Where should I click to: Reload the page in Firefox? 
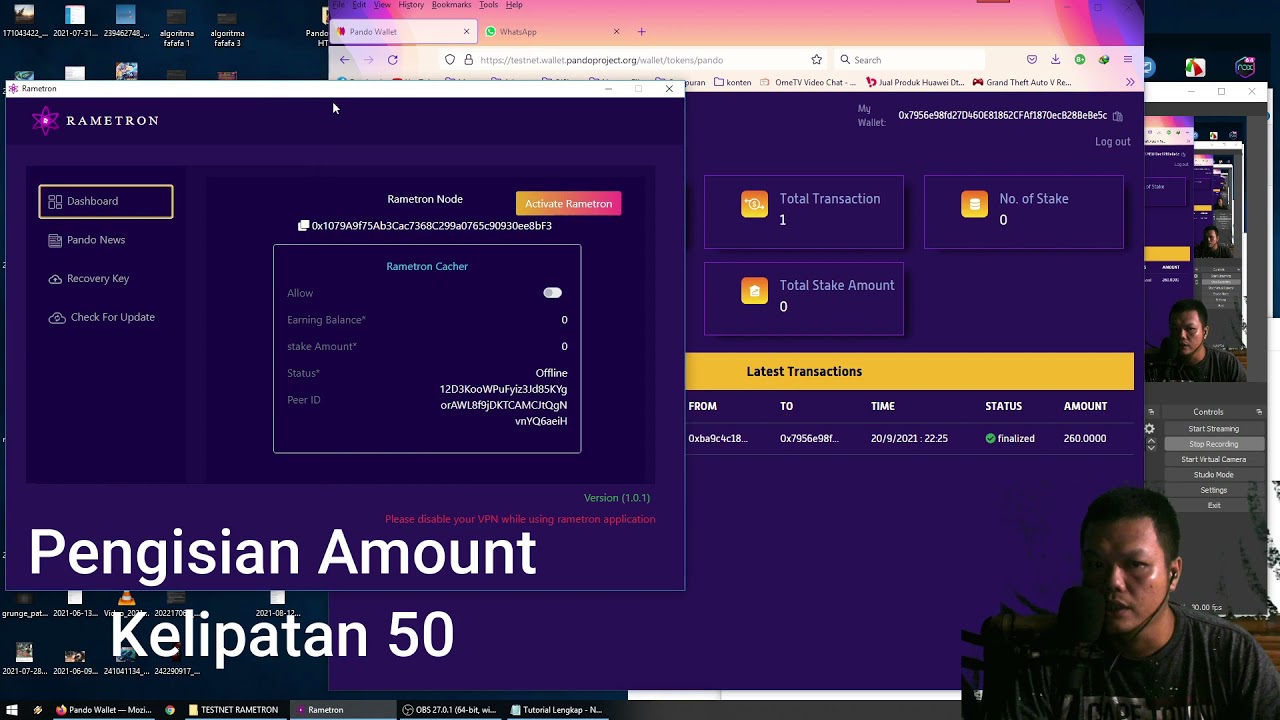(393, 60)
